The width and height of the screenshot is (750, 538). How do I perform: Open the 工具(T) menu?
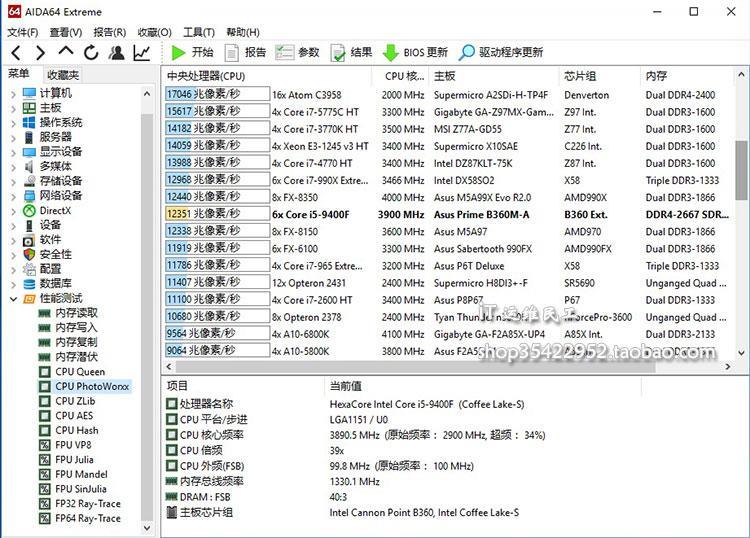point(199,32)
